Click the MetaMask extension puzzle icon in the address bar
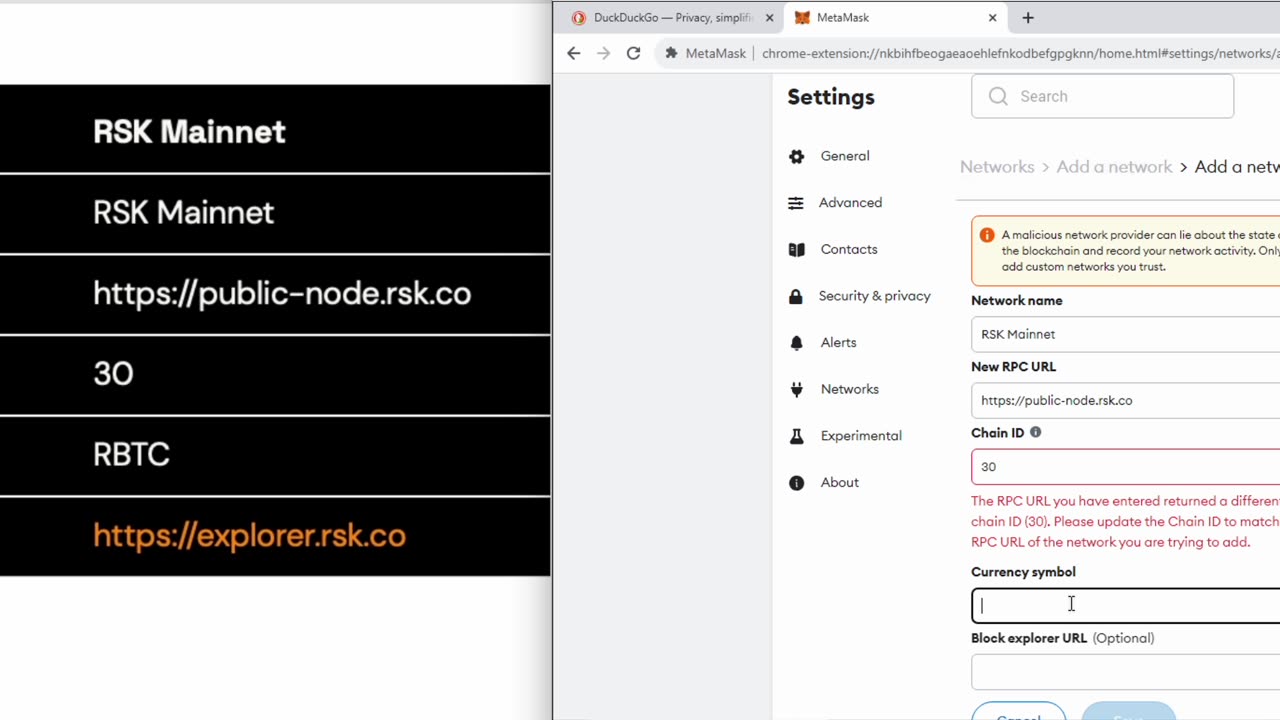The width and height of the screenshot is (1280, 720). (x=671, y=53)
